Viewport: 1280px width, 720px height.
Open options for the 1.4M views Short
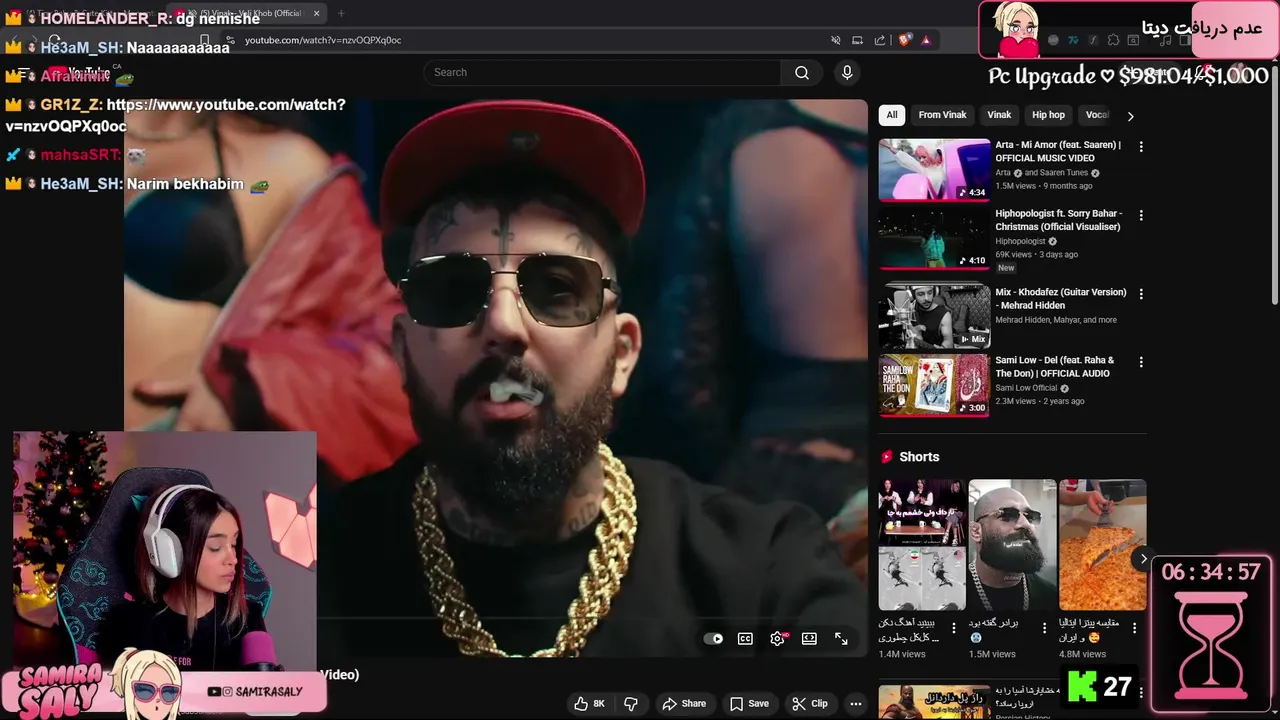point(953,628)
